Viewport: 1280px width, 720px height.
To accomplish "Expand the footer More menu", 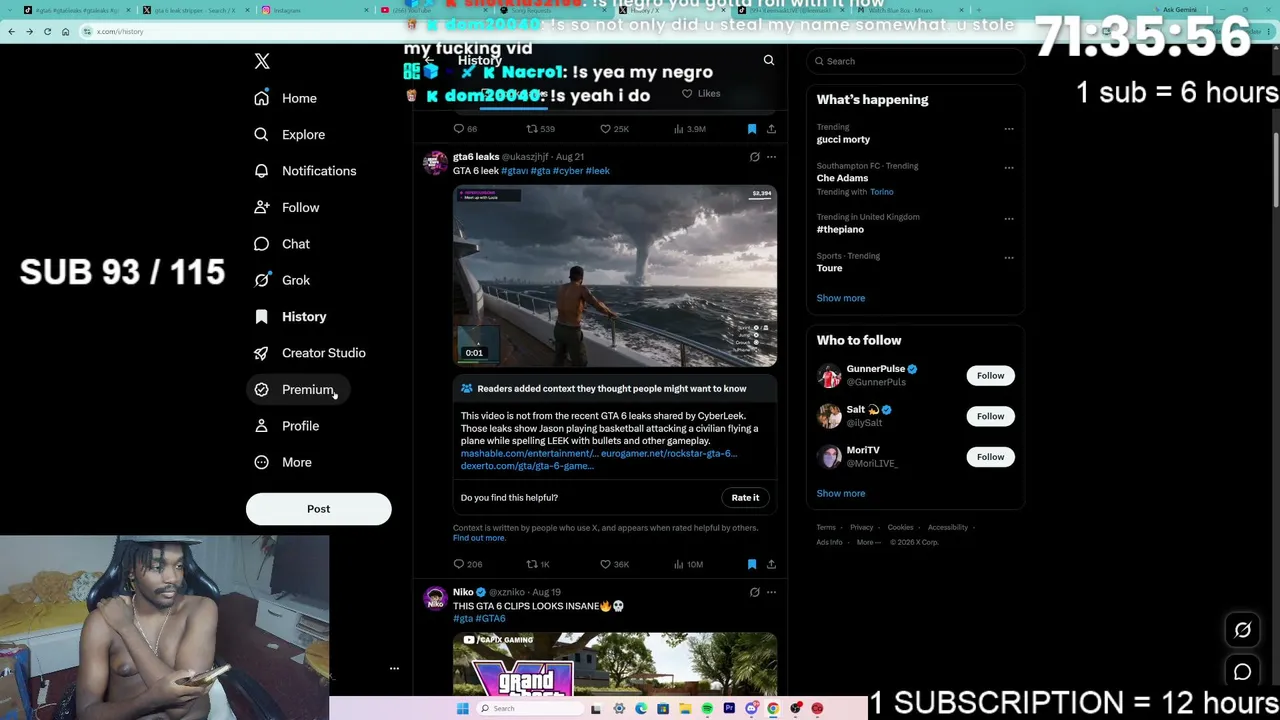I will 868,542.
